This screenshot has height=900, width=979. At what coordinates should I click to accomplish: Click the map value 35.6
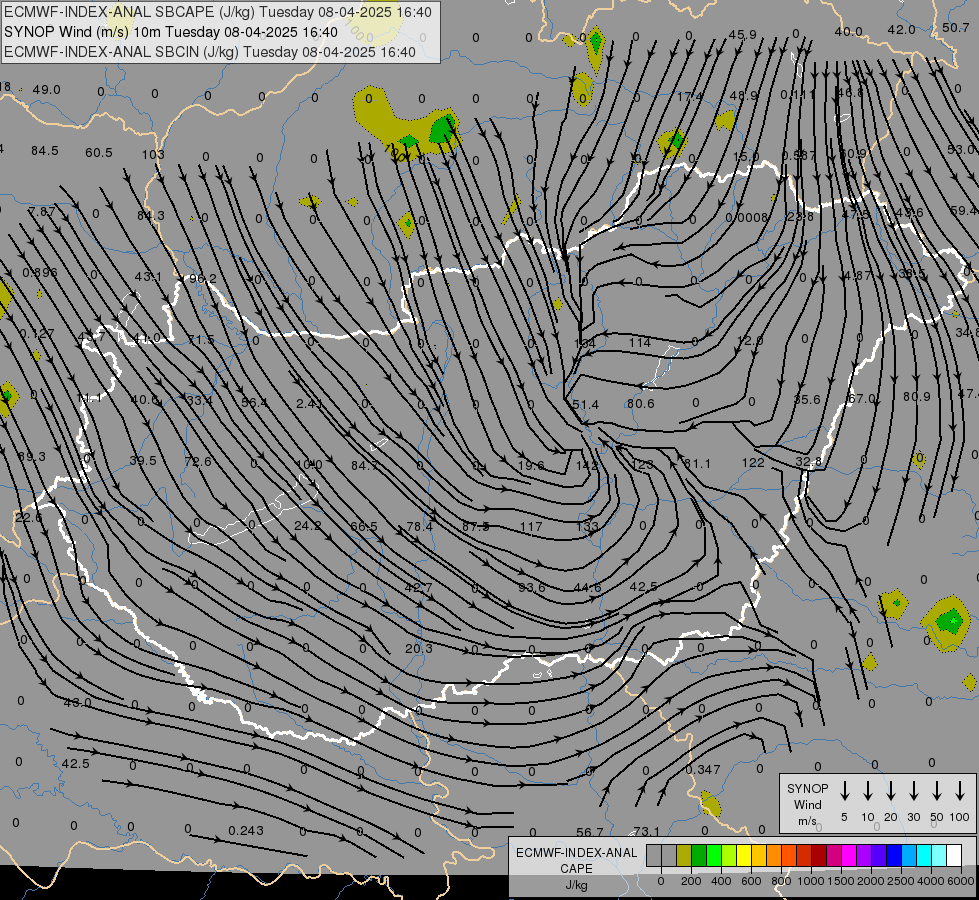tap(807, 399)
